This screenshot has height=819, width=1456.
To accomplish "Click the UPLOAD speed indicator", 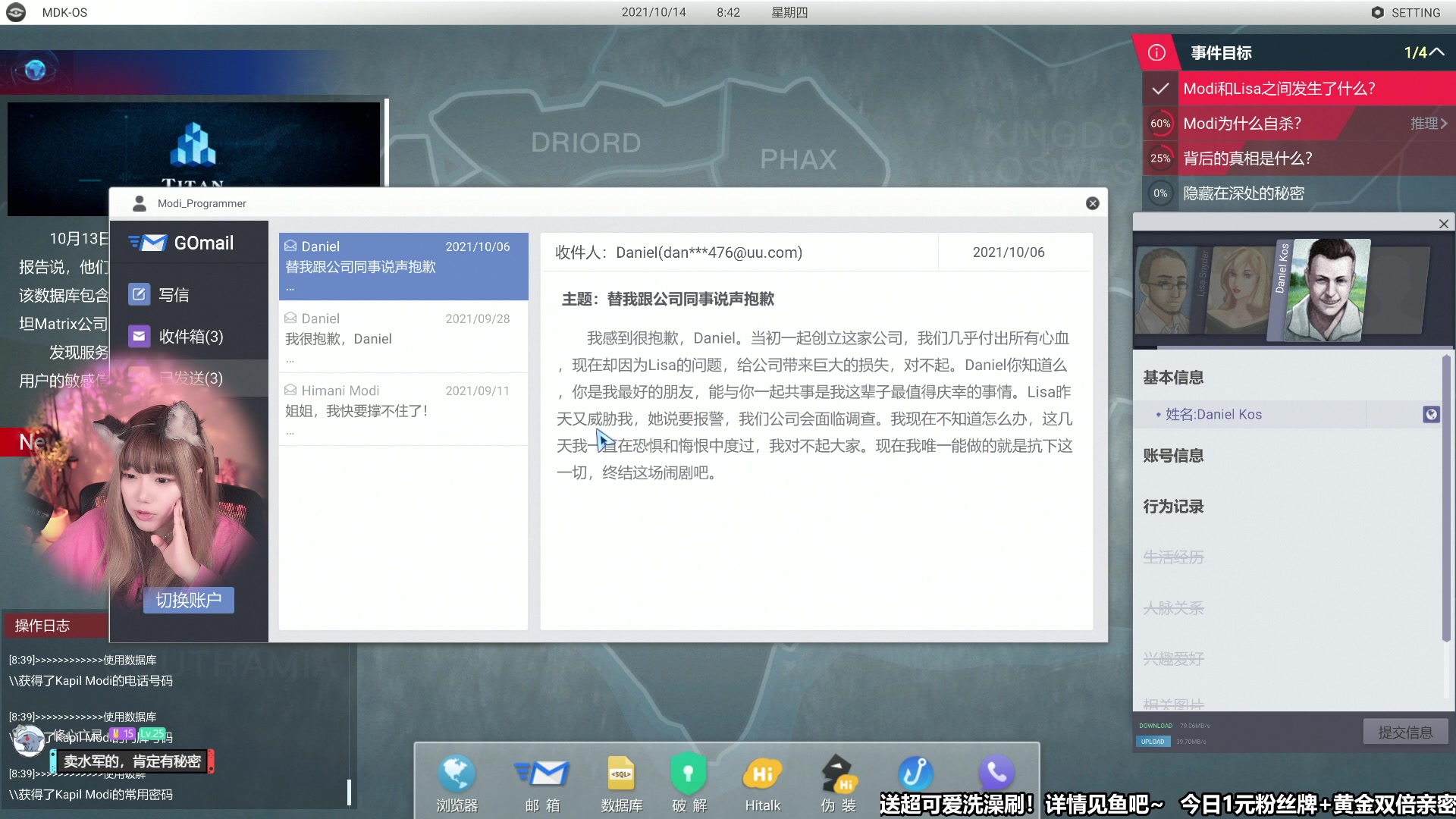I will [x=1153, y=741].
